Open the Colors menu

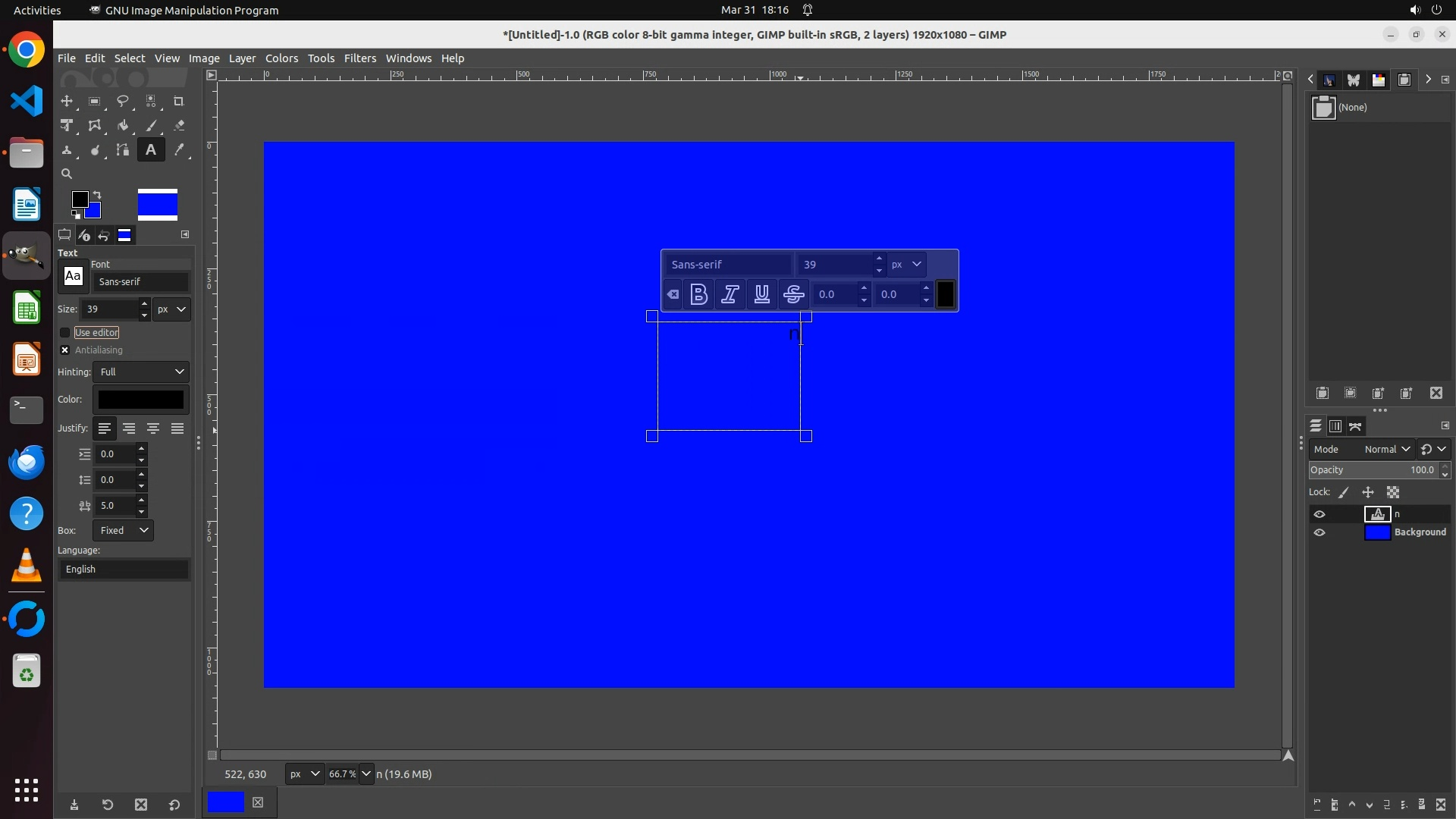point(281,58)
